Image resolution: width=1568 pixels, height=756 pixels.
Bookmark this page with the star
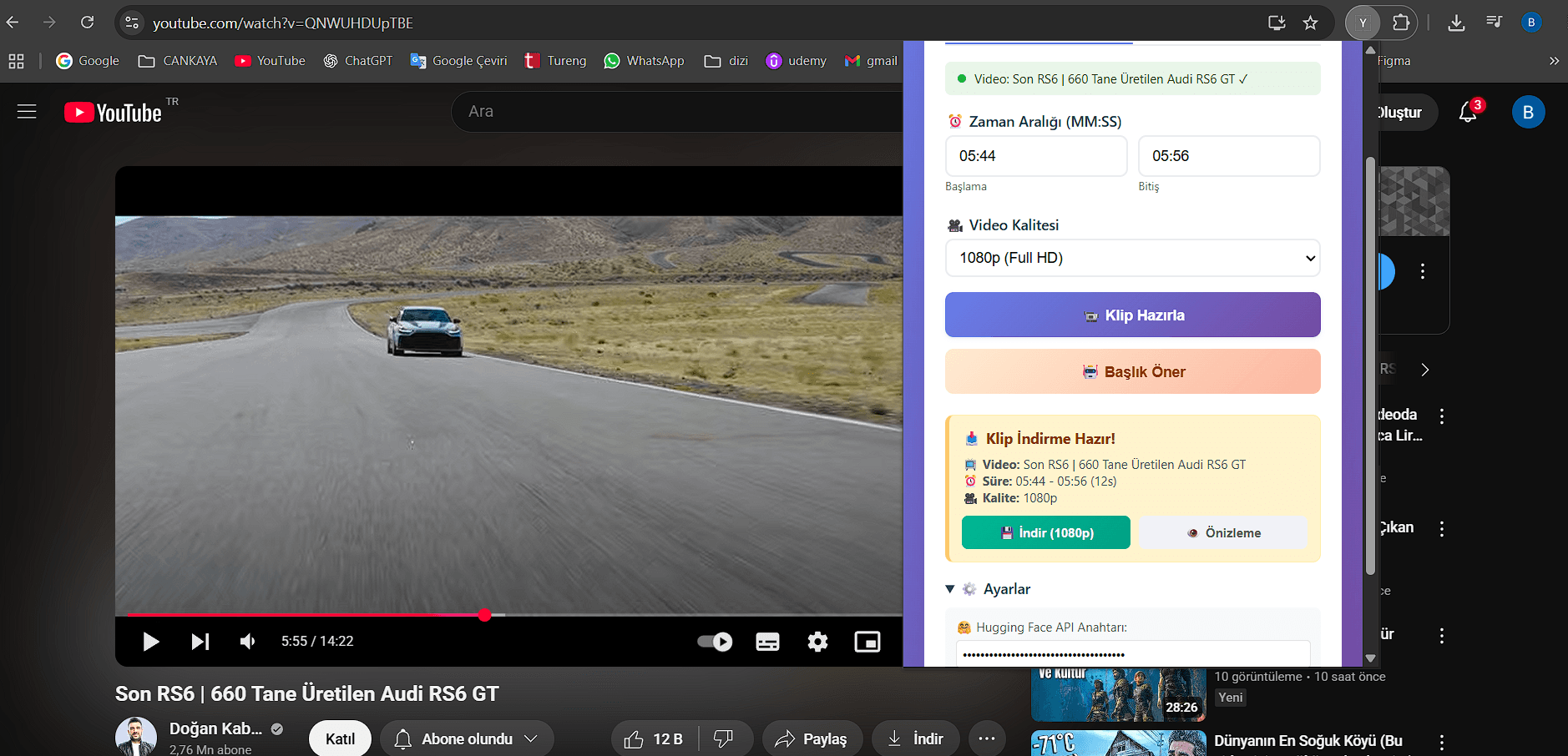click(1310, 23)
